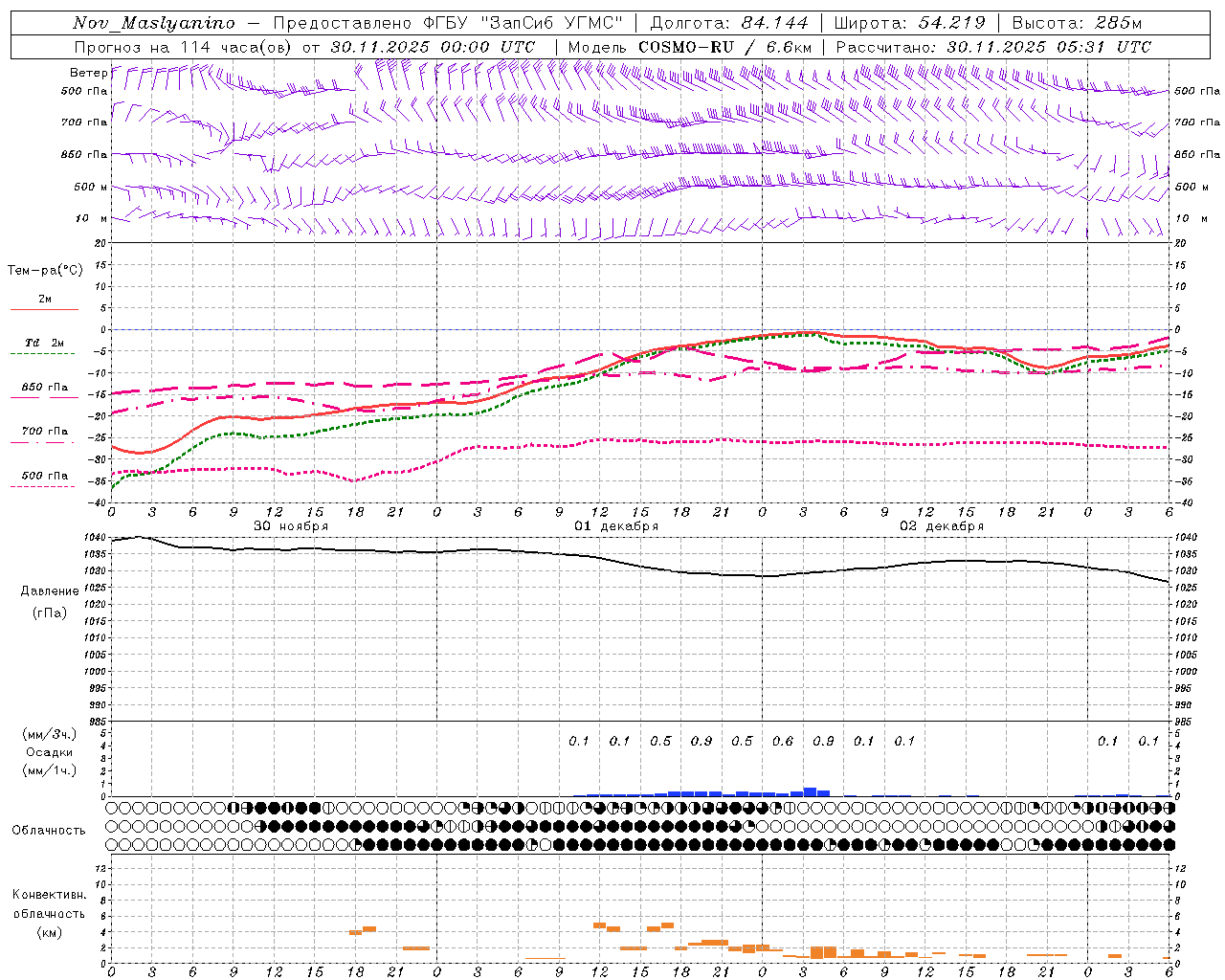Viewport: 1225px width, 980px height.
Task: Click the Td 2м legend entry
Action: (44, 343)
